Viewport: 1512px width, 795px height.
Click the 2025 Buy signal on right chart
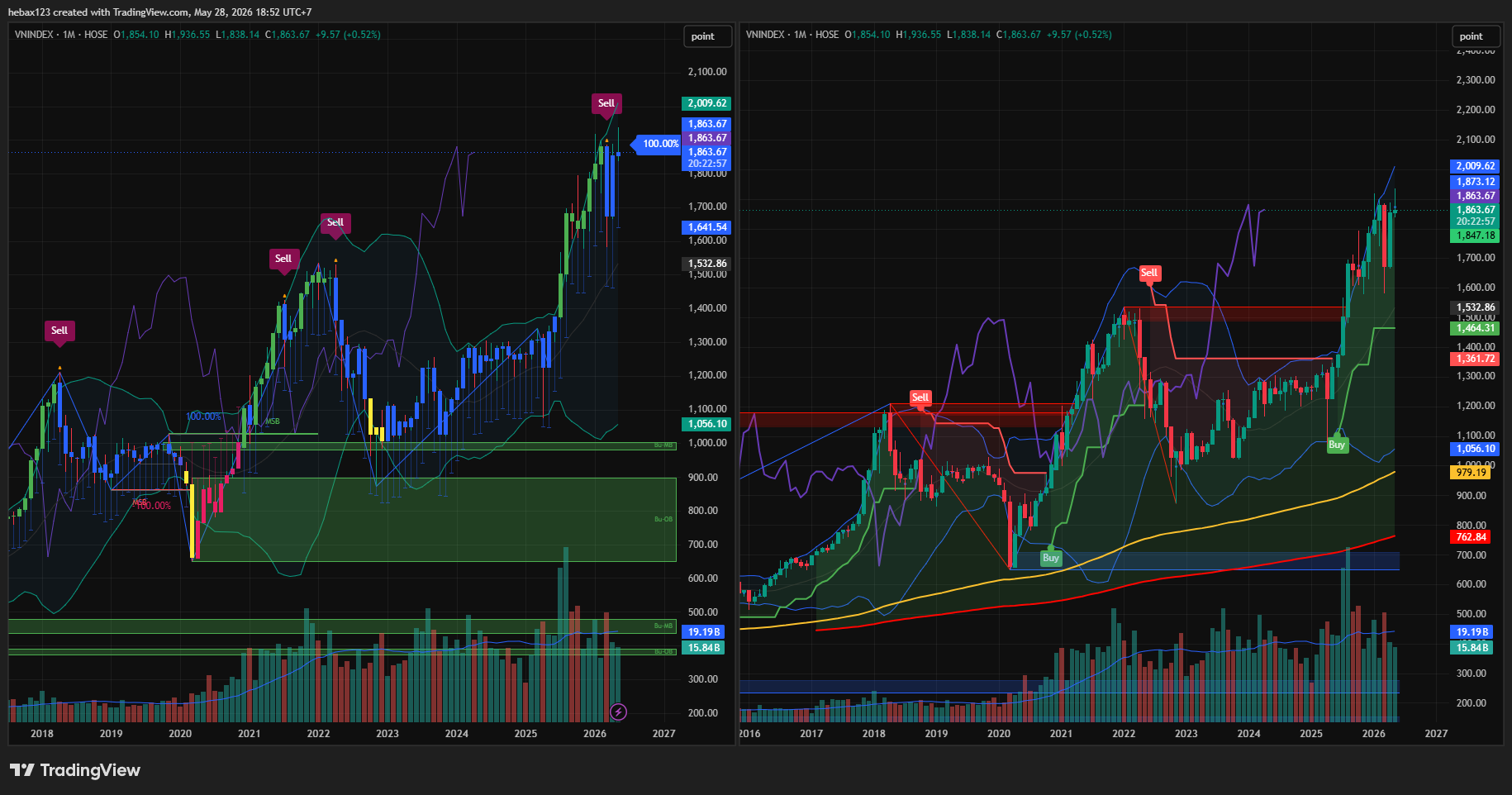coord(1337,444)
